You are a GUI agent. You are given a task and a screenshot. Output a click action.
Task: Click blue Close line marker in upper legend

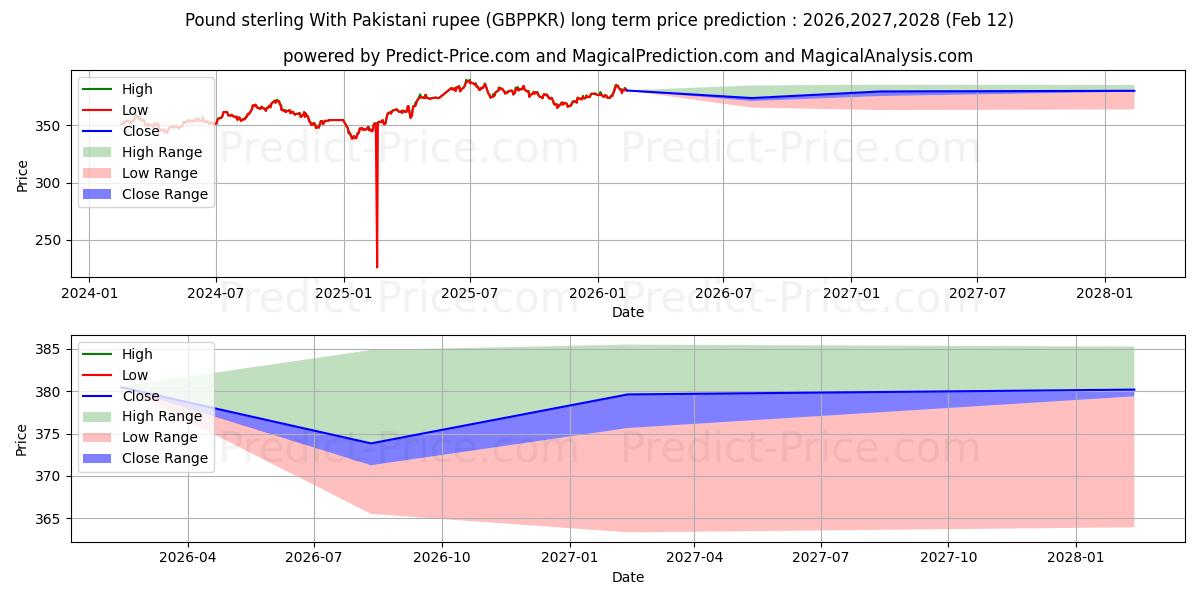pyautogui.click(x=99, y=132)
